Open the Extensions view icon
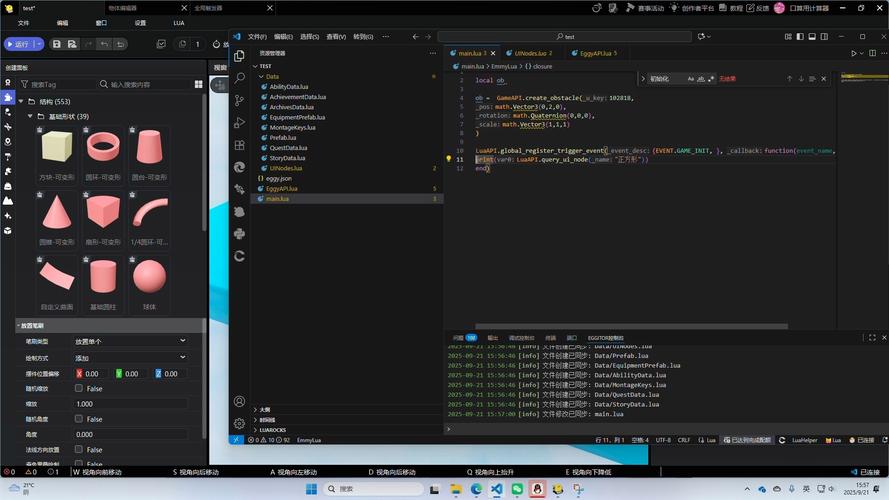The image size is (889, 500). (239, 144)
